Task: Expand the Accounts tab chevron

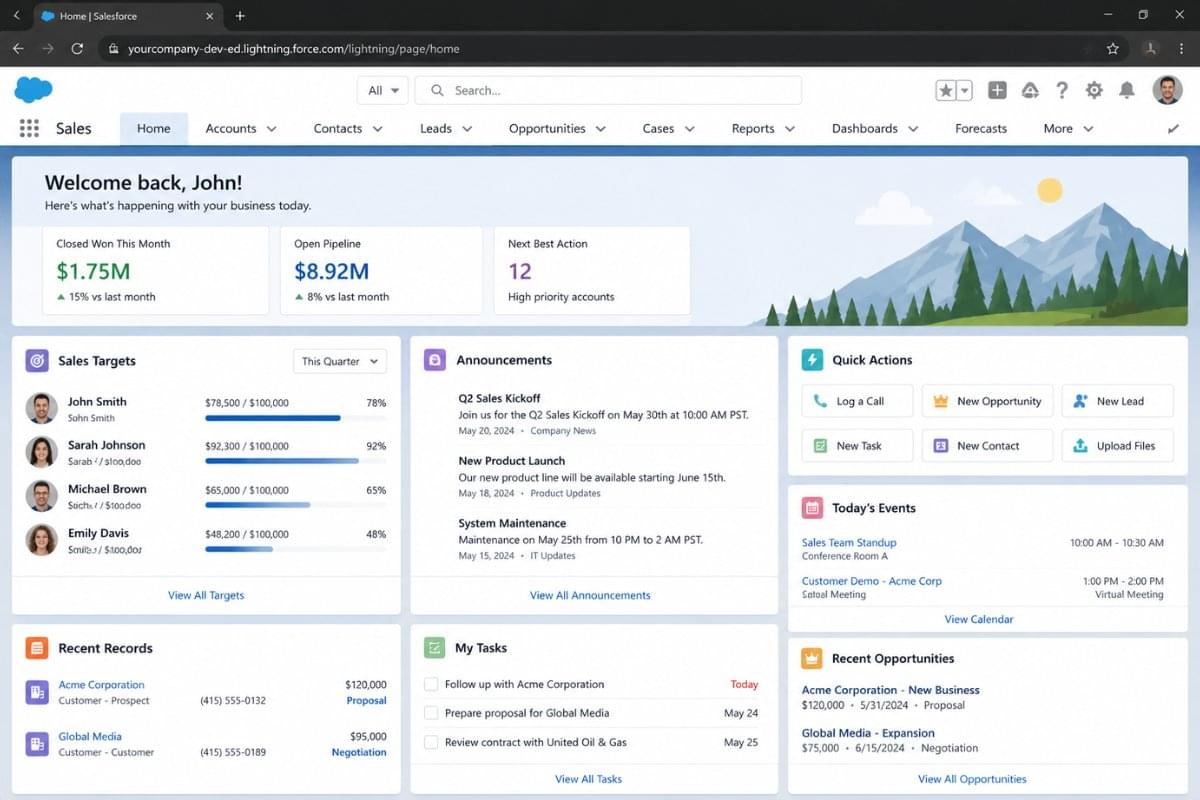Action: tap(272, 129)
